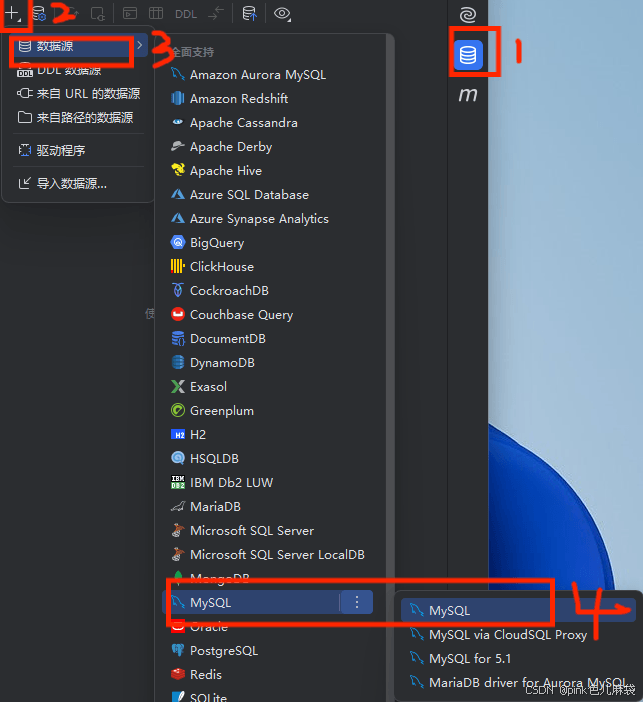The width and height of the screenshot is (643, 702).
Task: Click the Exasol X icon
Action: click(178, 386)
